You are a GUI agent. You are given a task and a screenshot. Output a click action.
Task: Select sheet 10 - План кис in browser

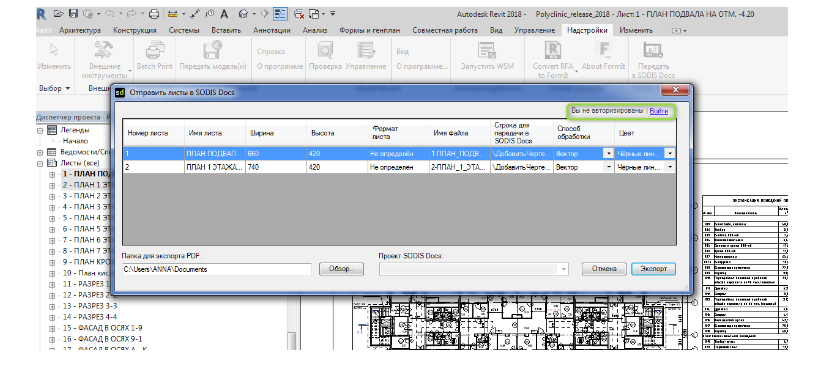pos(86,273)
